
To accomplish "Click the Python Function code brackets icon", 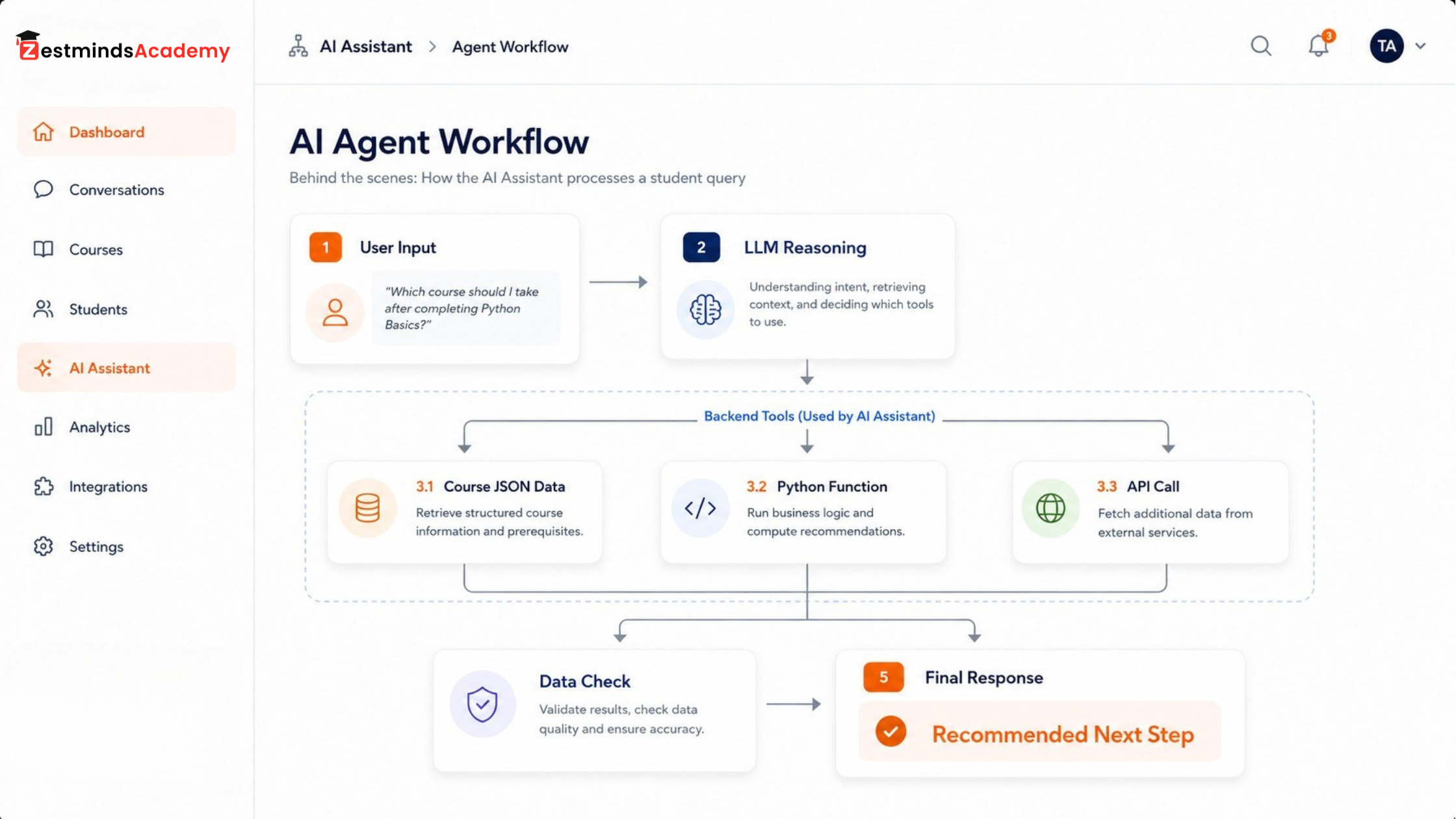I will (701, 508).
